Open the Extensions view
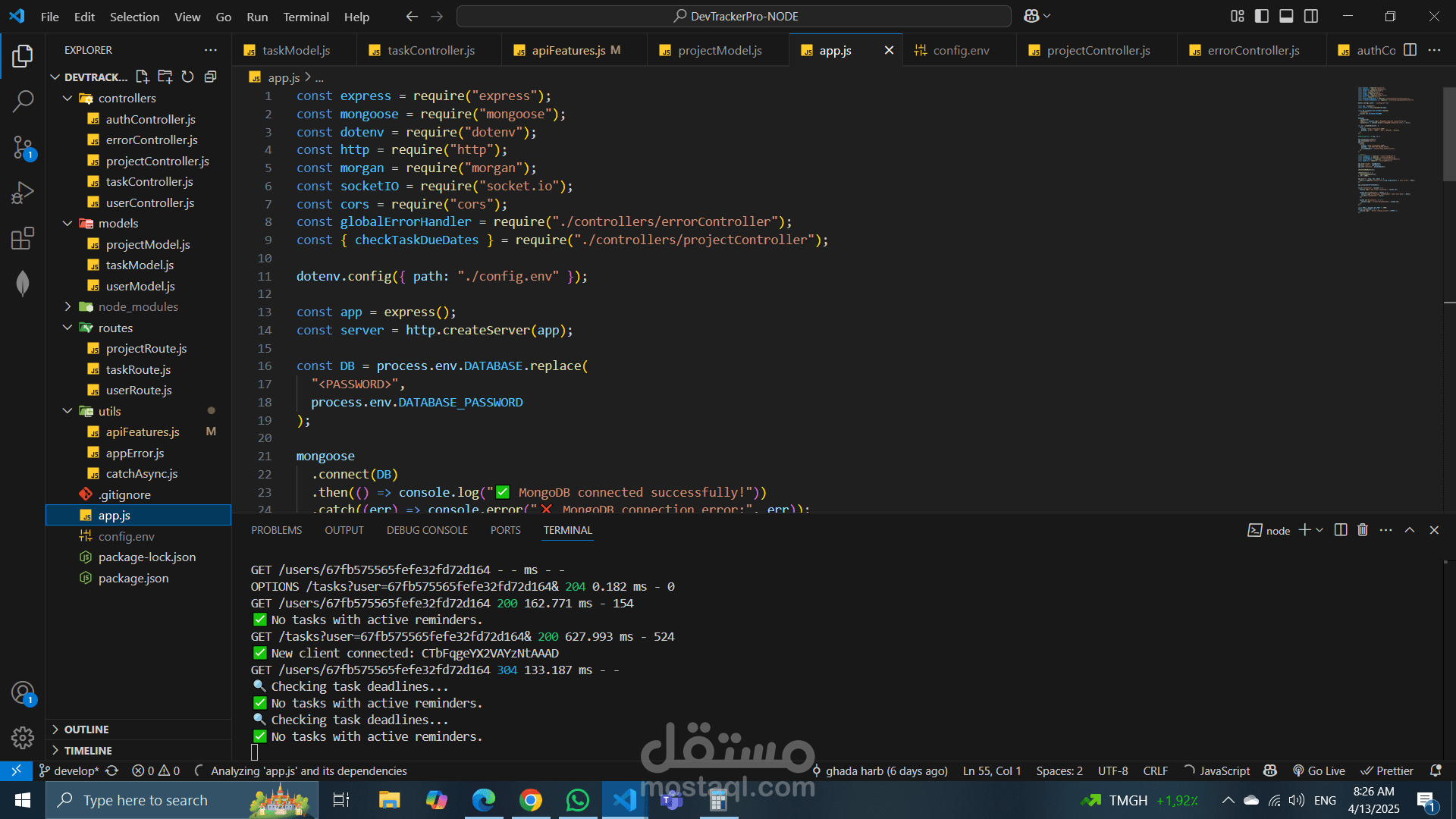 (23, 238)
